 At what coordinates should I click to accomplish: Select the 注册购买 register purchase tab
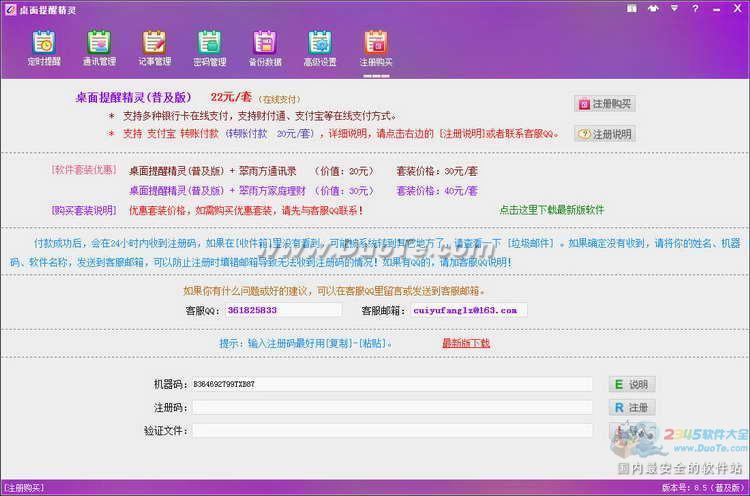[376, 48]
